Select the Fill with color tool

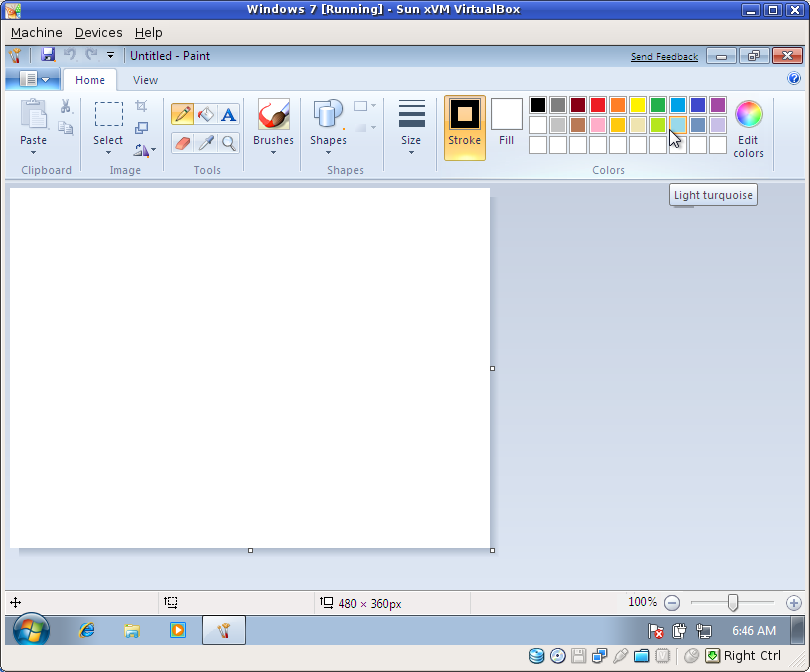coord(205,114)
